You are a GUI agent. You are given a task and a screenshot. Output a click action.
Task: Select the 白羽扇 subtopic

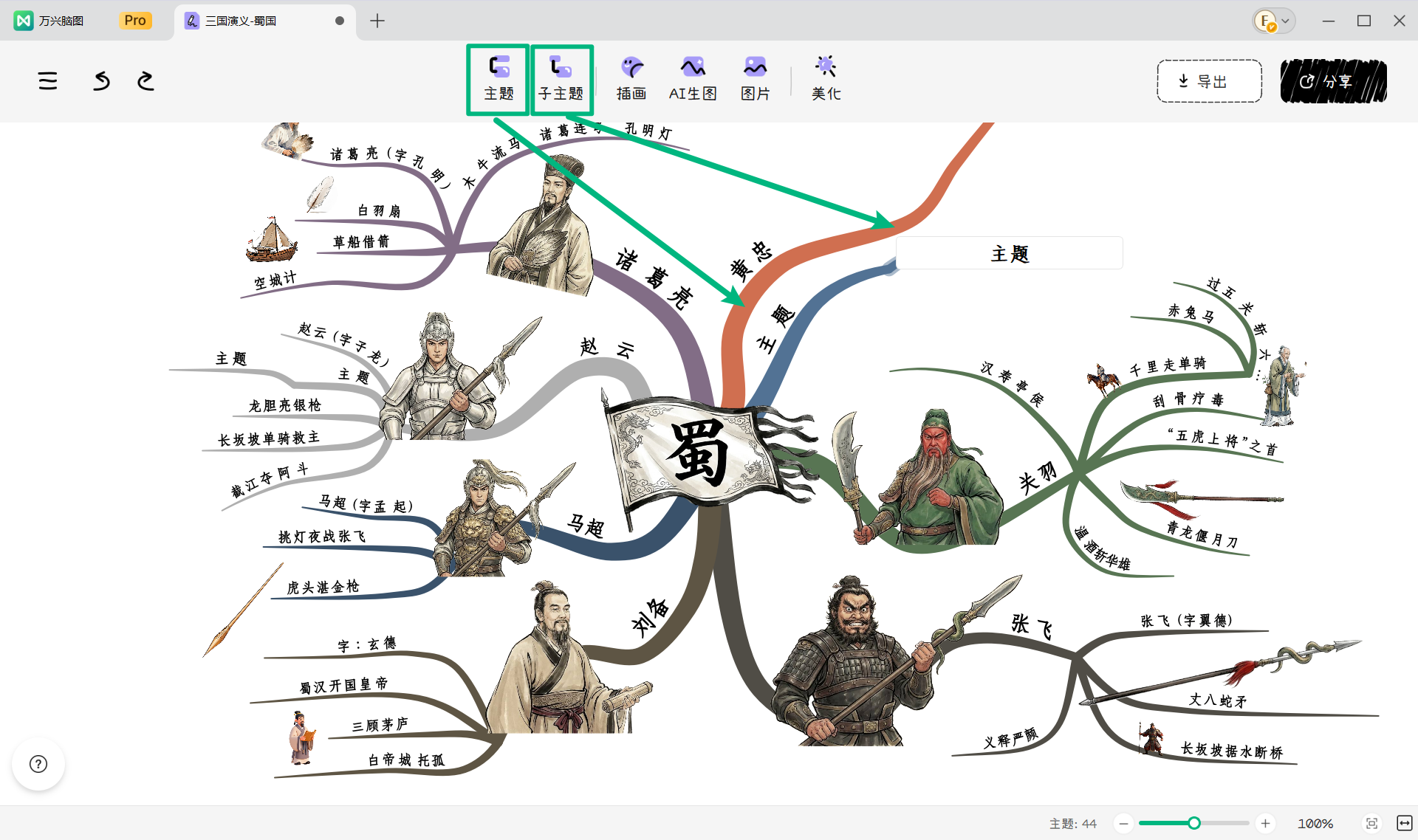379,210
